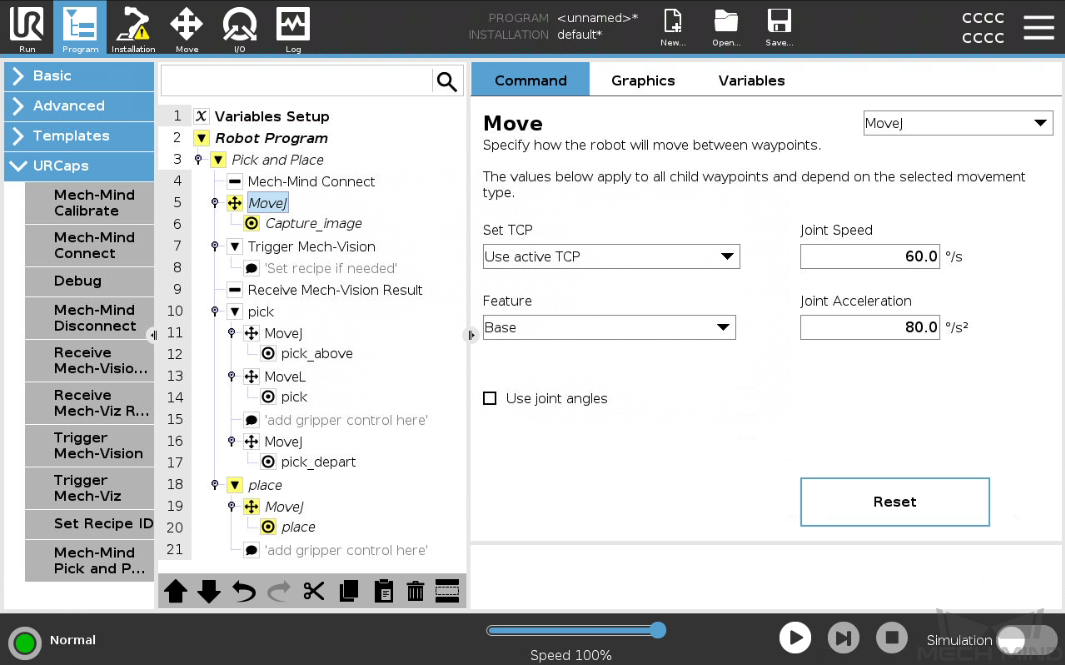This screenshot has width=1065, height=665.
Task: Open the hamburger menu
Action: pos(1039,27)
